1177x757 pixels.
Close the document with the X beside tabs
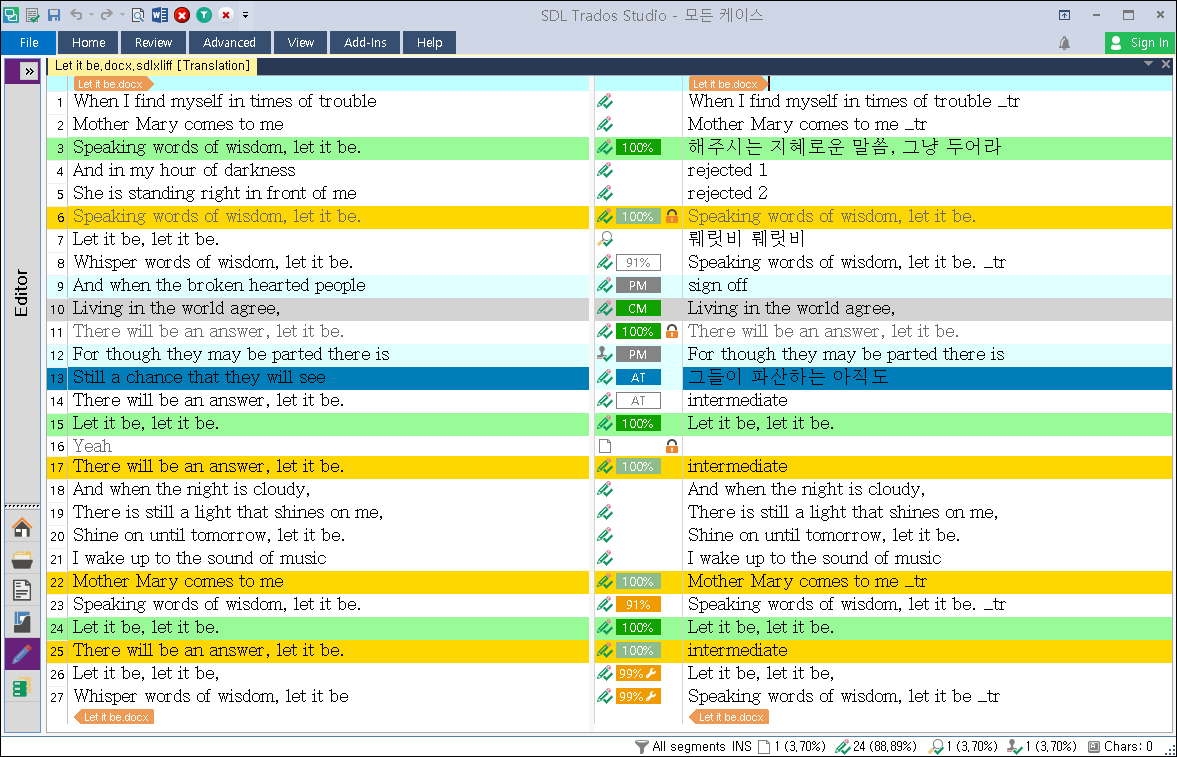click(x=1166, y=65)
